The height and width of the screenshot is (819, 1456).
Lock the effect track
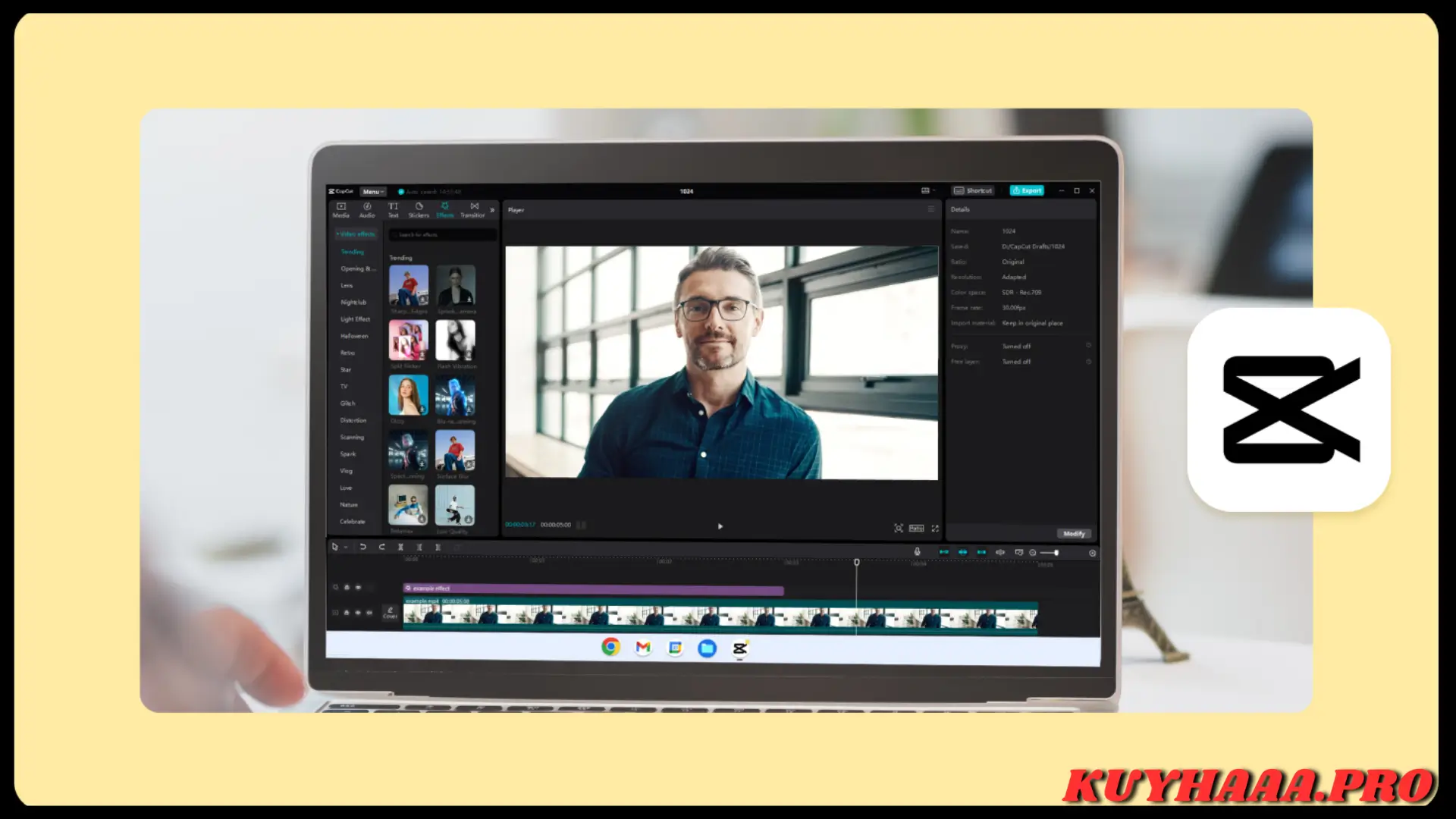[x=347, y=588]
